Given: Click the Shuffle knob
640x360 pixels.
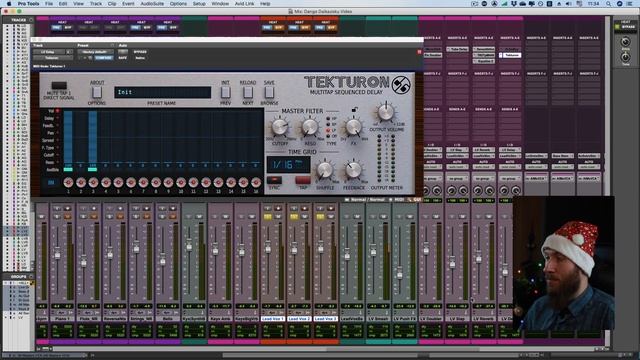Looking at the screenshot, I should point(325,171).
